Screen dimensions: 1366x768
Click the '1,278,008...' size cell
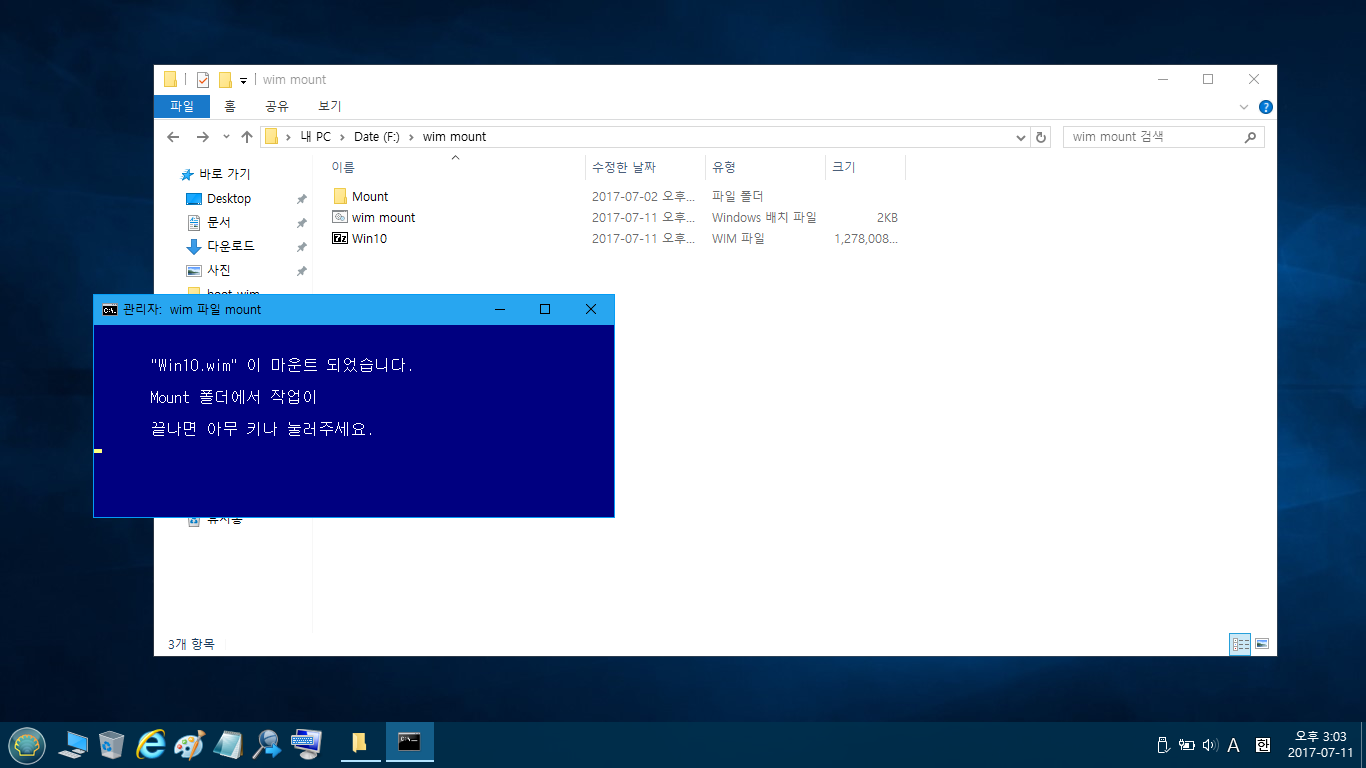click(866, 239)
